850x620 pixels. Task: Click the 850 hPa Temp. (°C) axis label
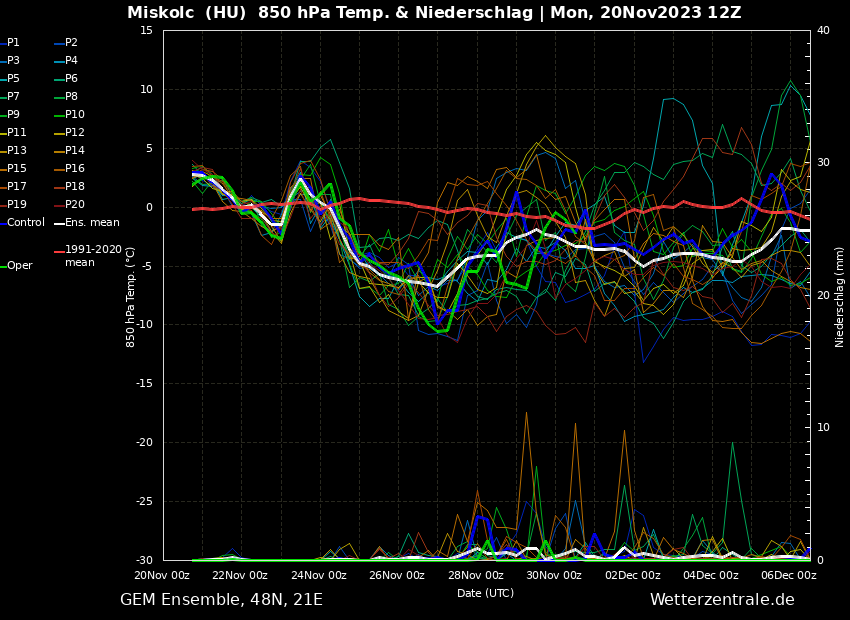click(131, 296)
